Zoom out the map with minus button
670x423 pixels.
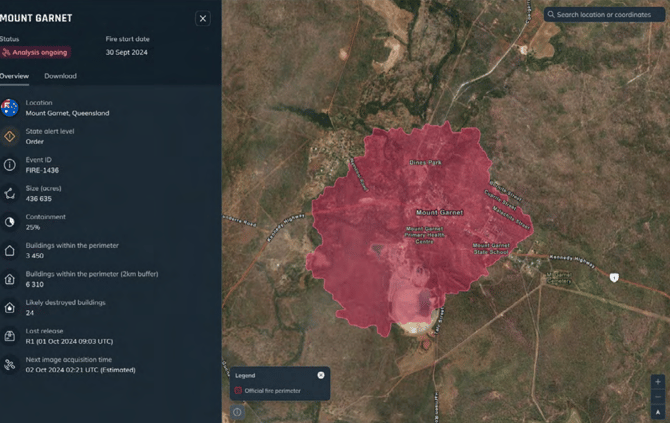658,397
